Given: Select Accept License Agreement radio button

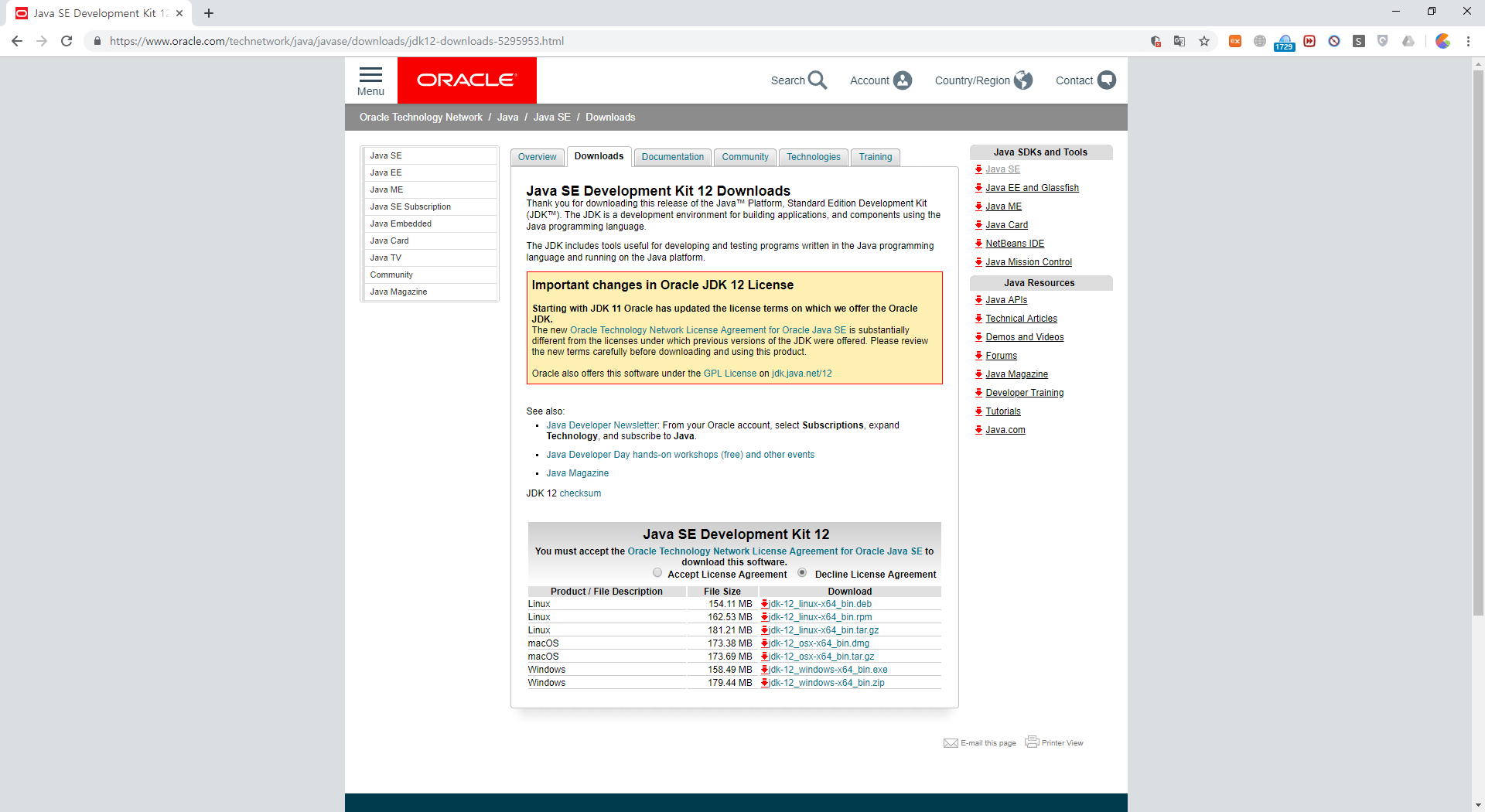Looking at the screenshot, I should click(x=657, y=573).
